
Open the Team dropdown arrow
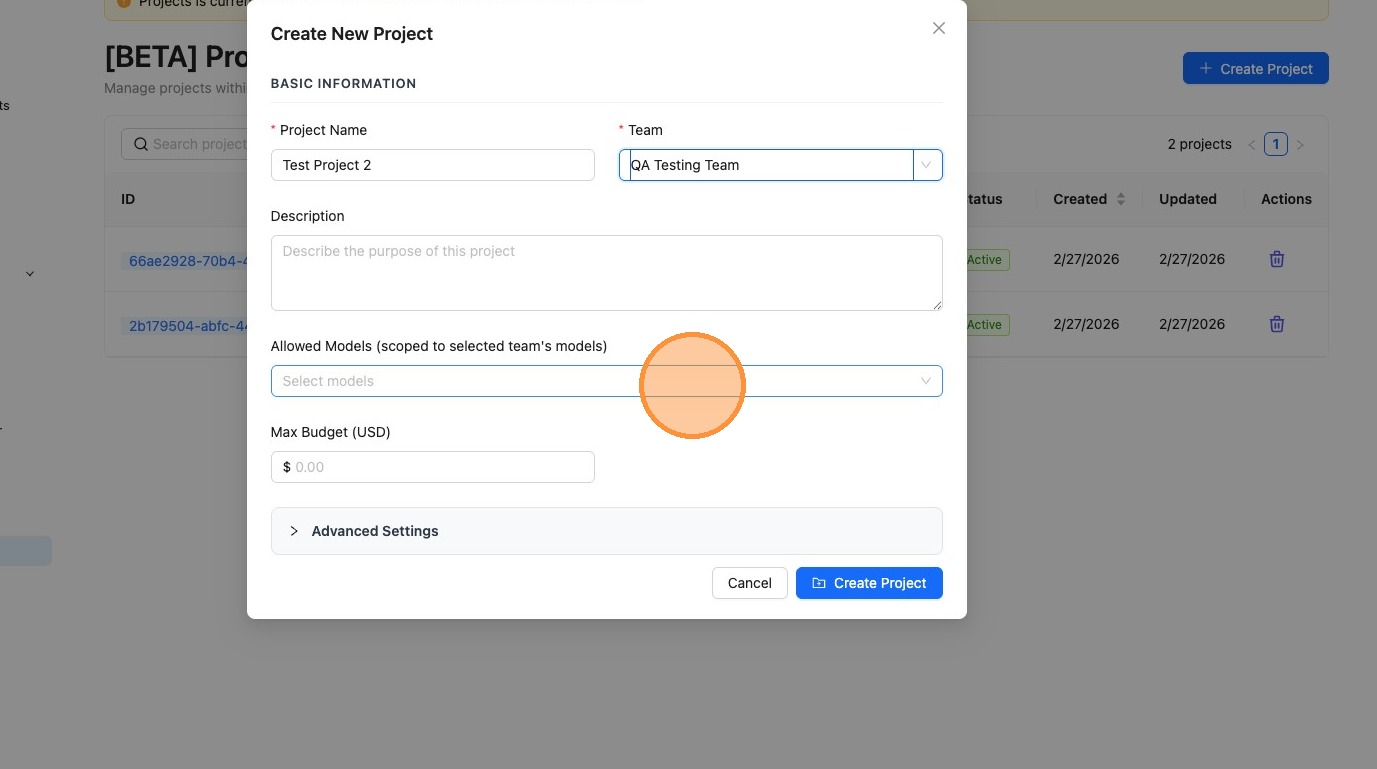tap(926, 165)
